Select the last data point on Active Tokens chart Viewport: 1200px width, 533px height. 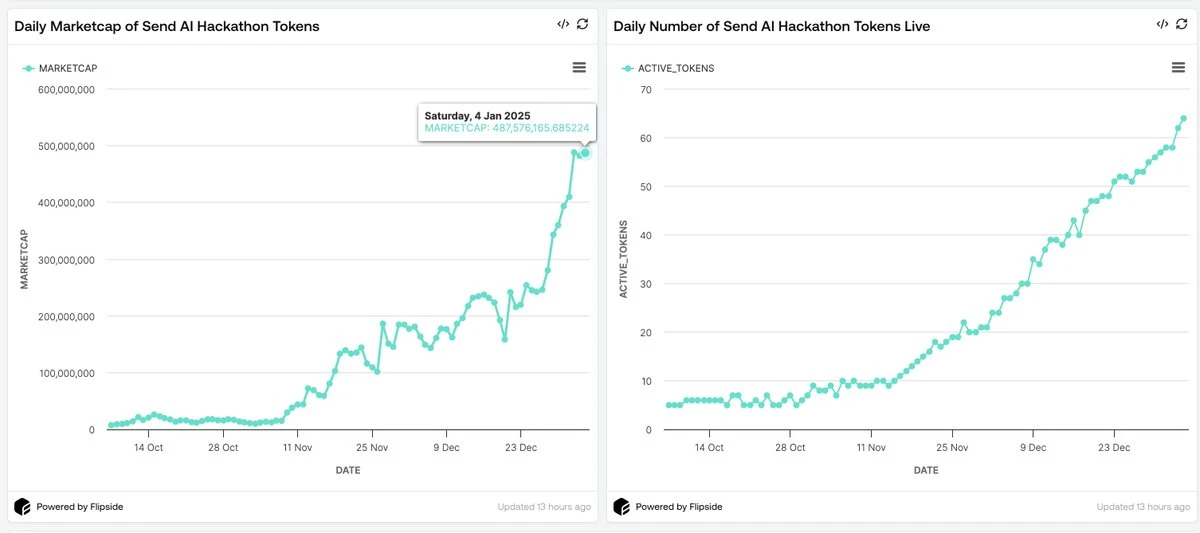1183,119
